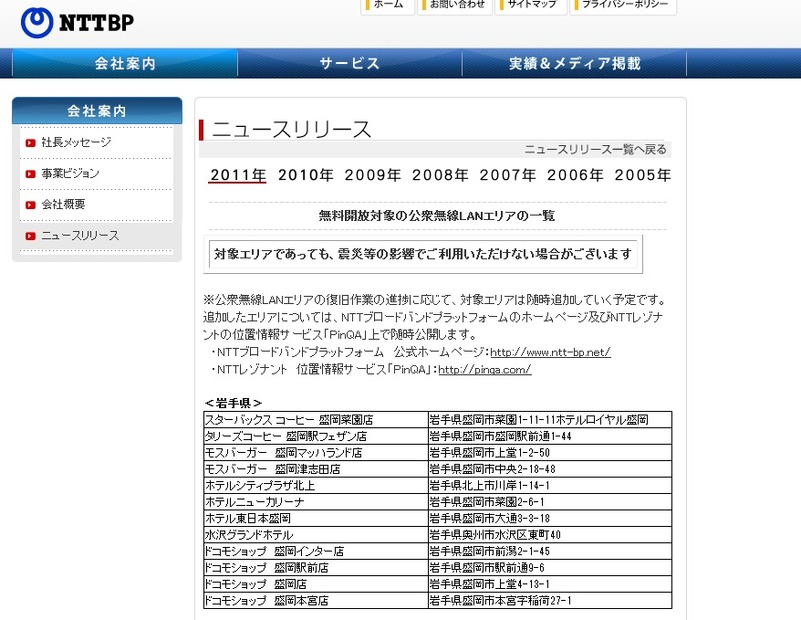Go back via ニュースリリース一覧へ戻る
The image size is (801, 620).
[x=595, y=149]
